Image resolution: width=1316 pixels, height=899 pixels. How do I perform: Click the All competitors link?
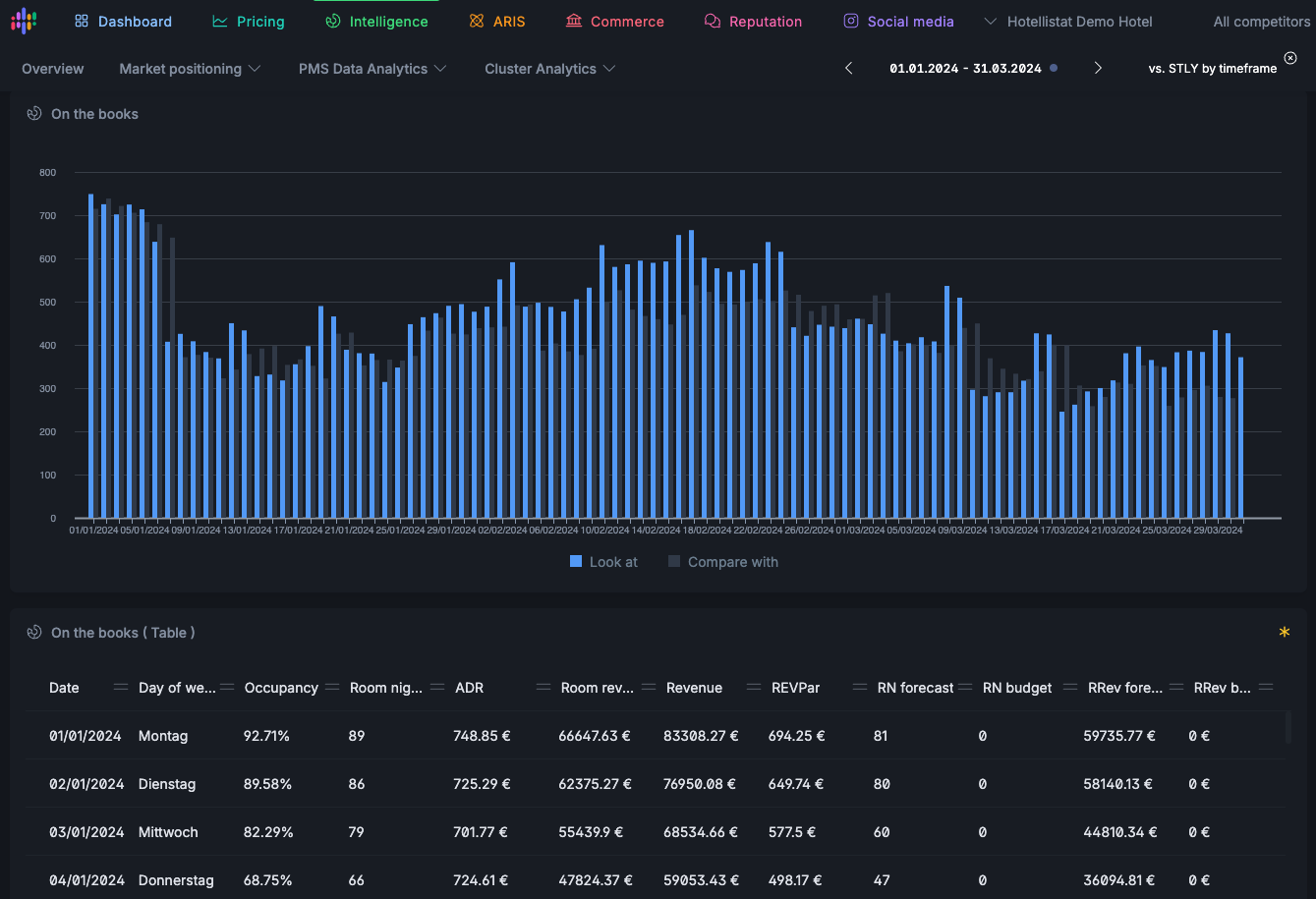point(1261,22)
